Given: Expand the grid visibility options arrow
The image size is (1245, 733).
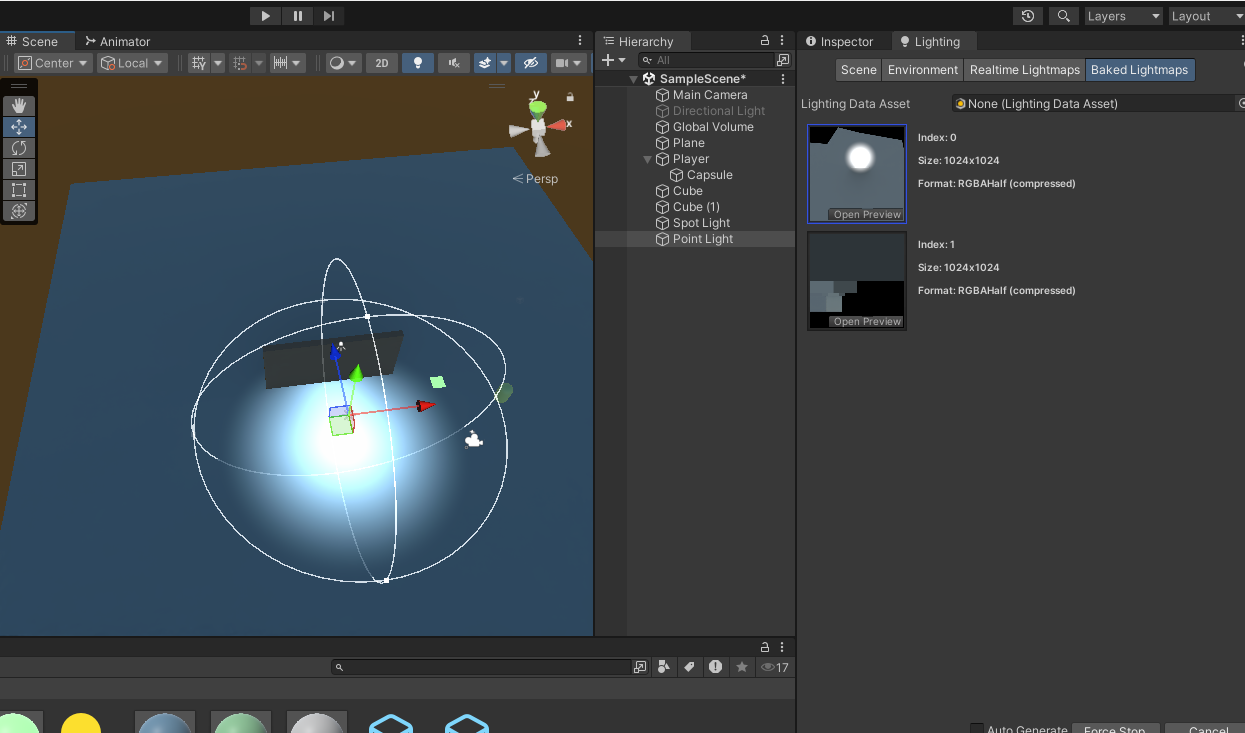Looking at the screenshot, I should pyautogui.click(x=218, y=63).
